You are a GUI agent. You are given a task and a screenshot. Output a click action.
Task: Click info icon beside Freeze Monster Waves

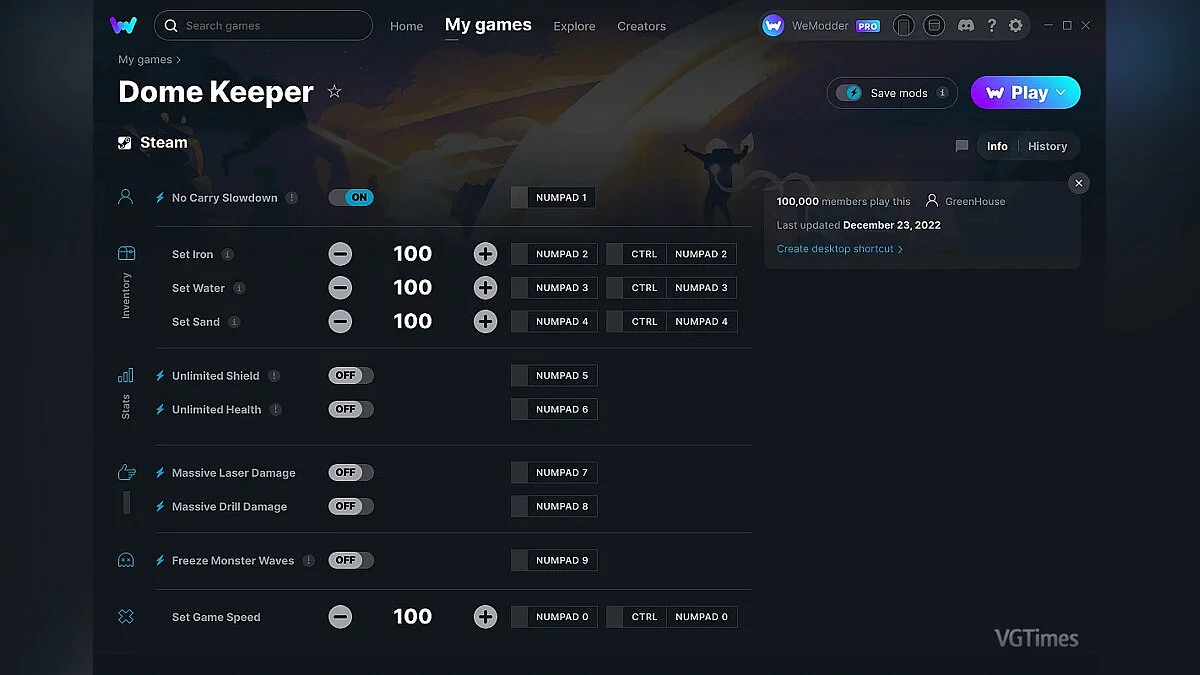[309, 561]
